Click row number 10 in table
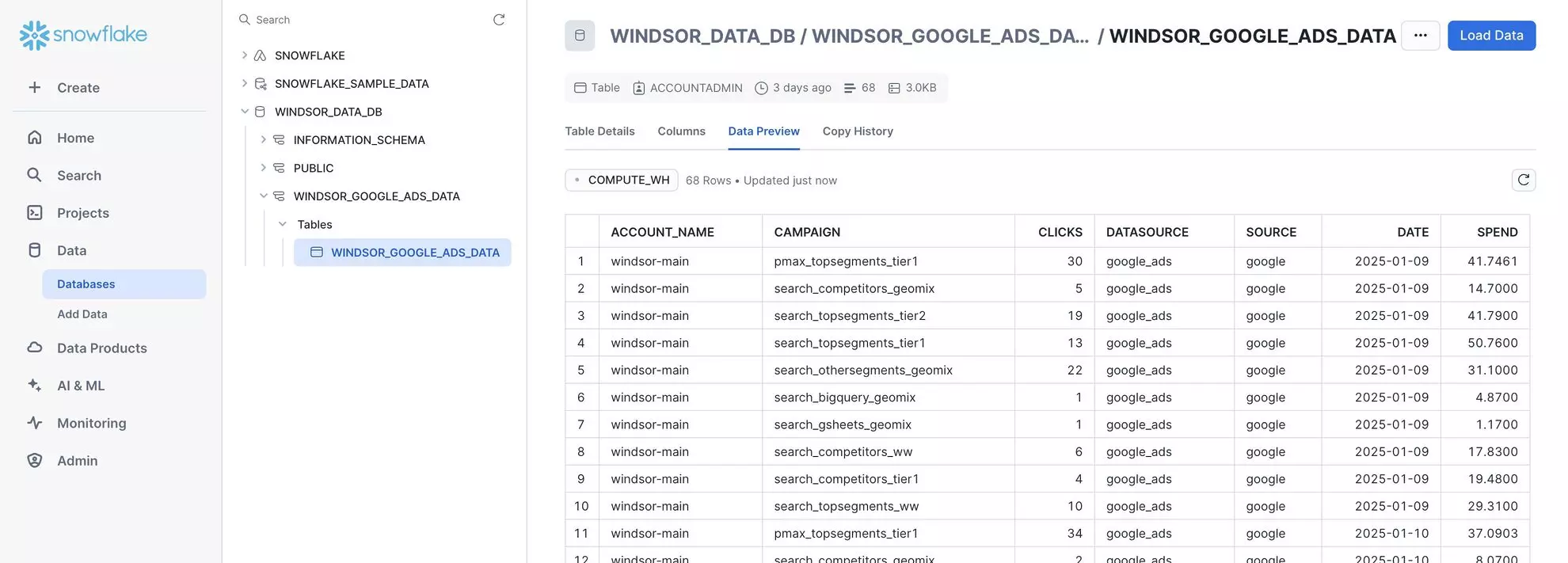 pos(581,506)
